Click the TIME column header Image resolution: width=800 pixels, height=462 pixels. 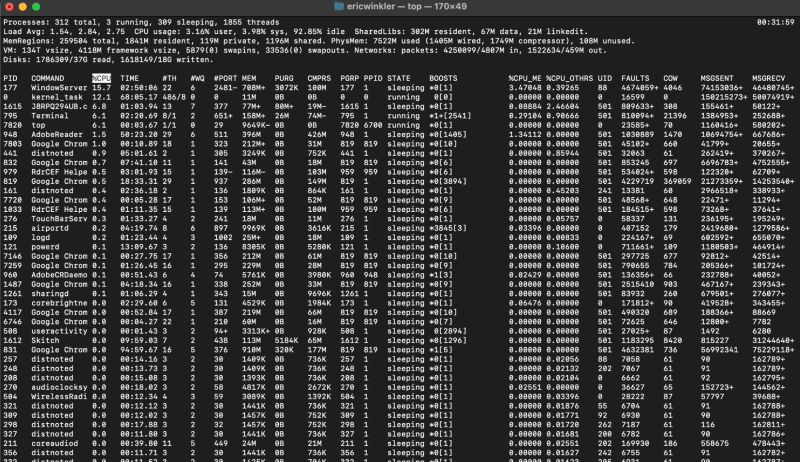[x=130, y=78]
